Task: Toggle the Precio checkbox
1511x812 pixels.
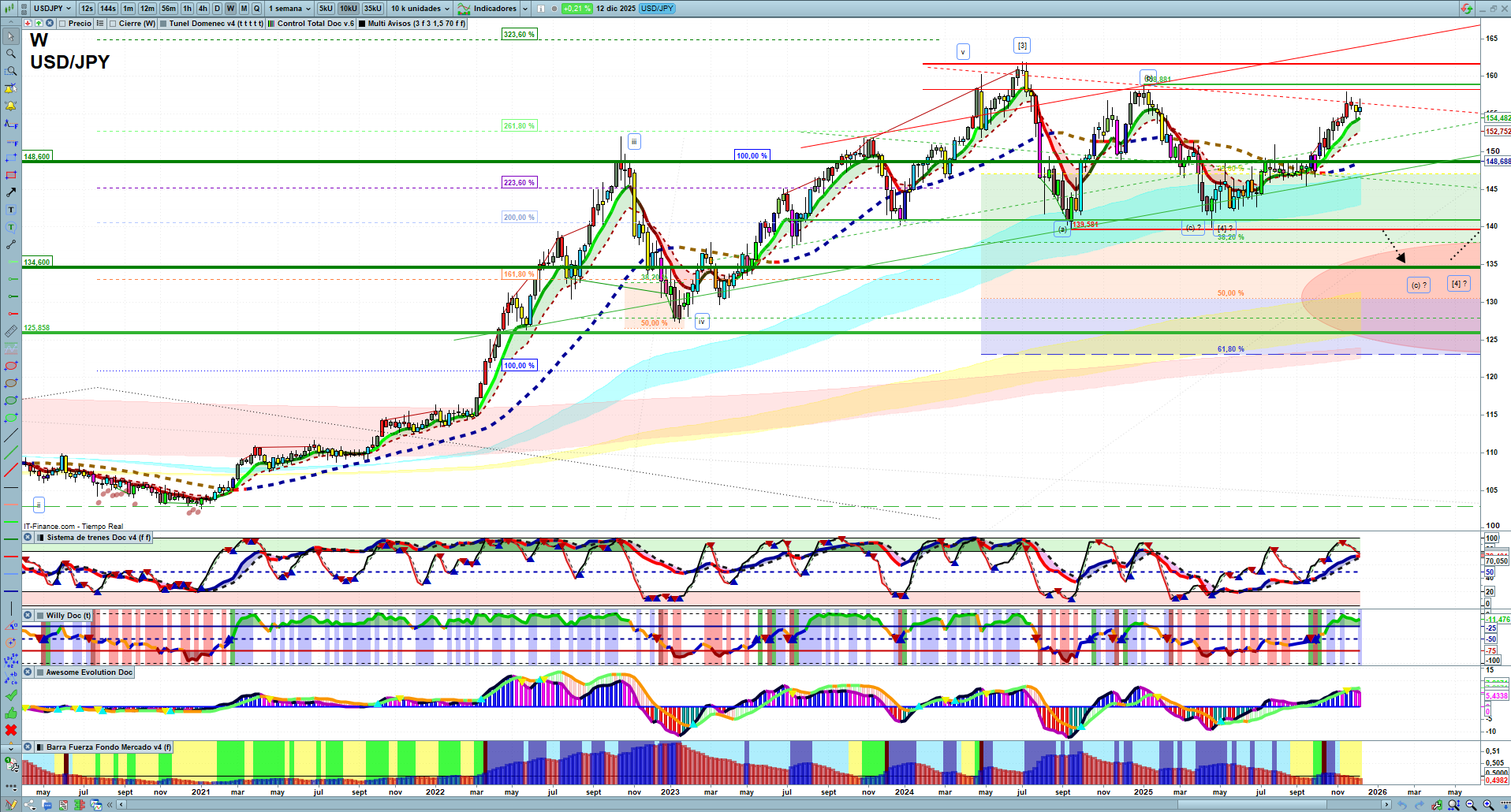Action: [x=62, y=24]
